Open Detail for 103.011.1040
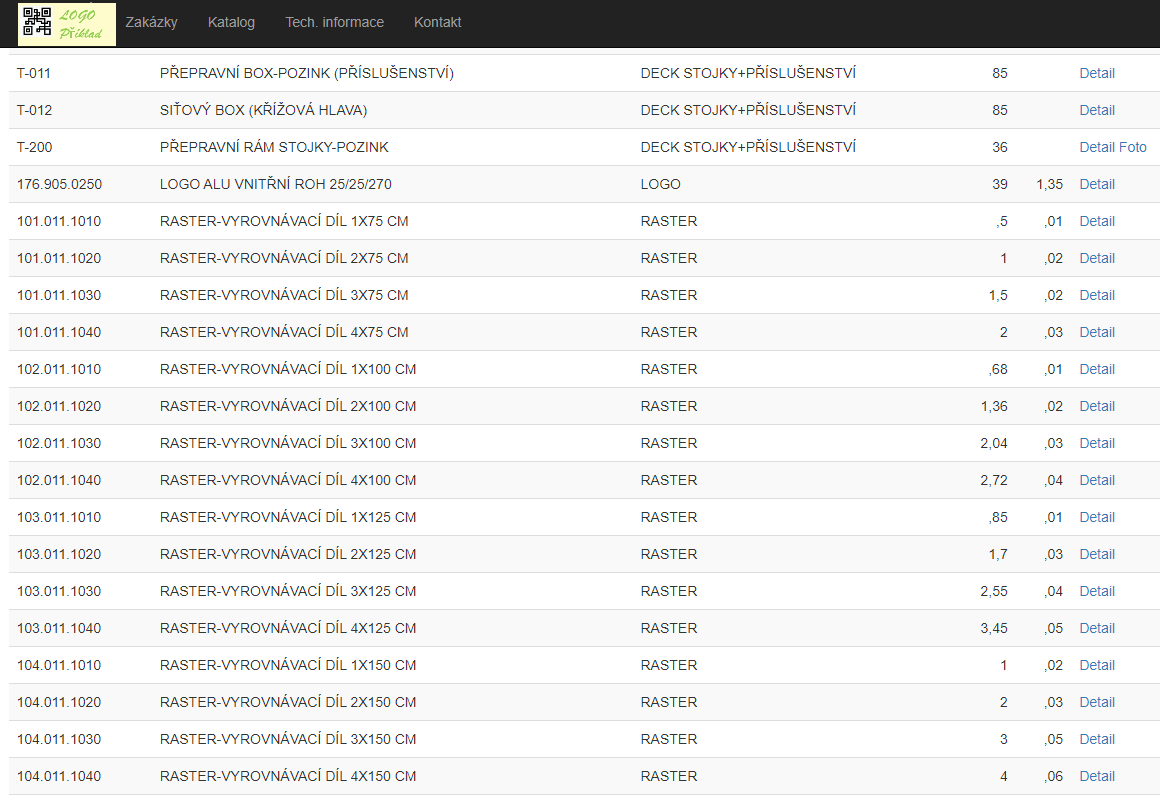Screen dimensions: 1160x796 [x=1096, y=628]
